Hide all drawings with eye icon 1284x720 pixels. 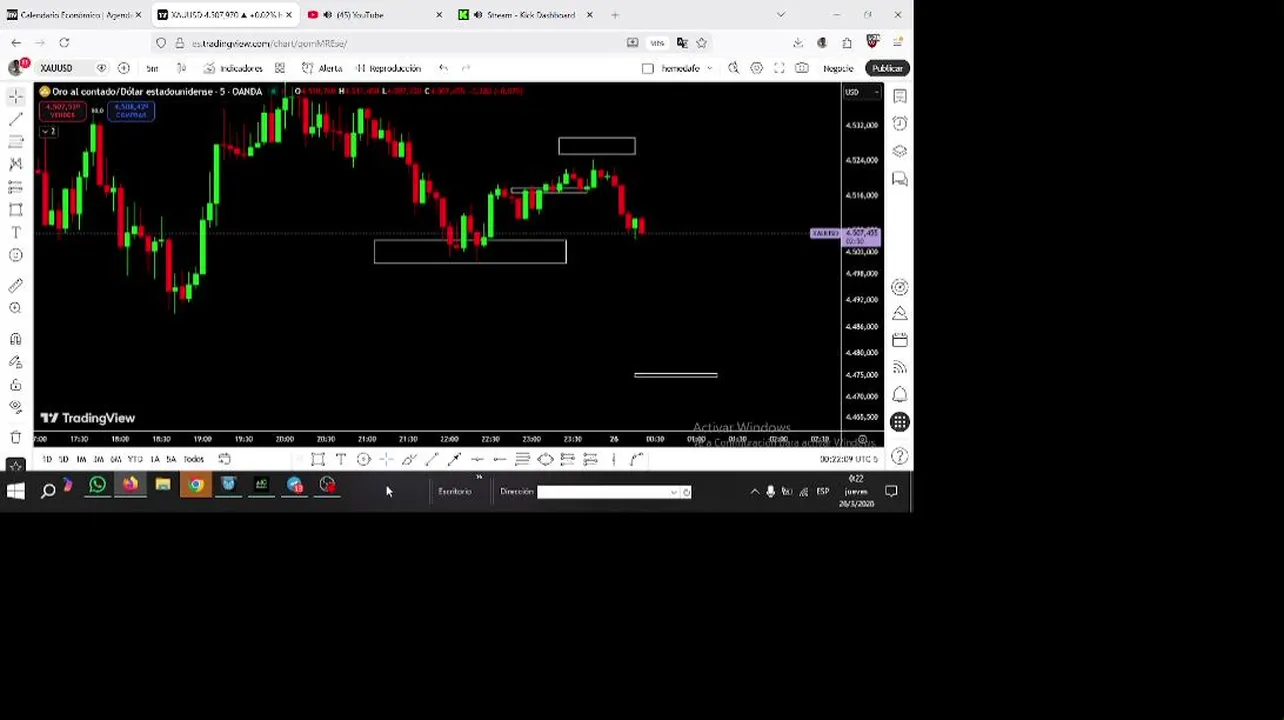click(x=16, y=407)
